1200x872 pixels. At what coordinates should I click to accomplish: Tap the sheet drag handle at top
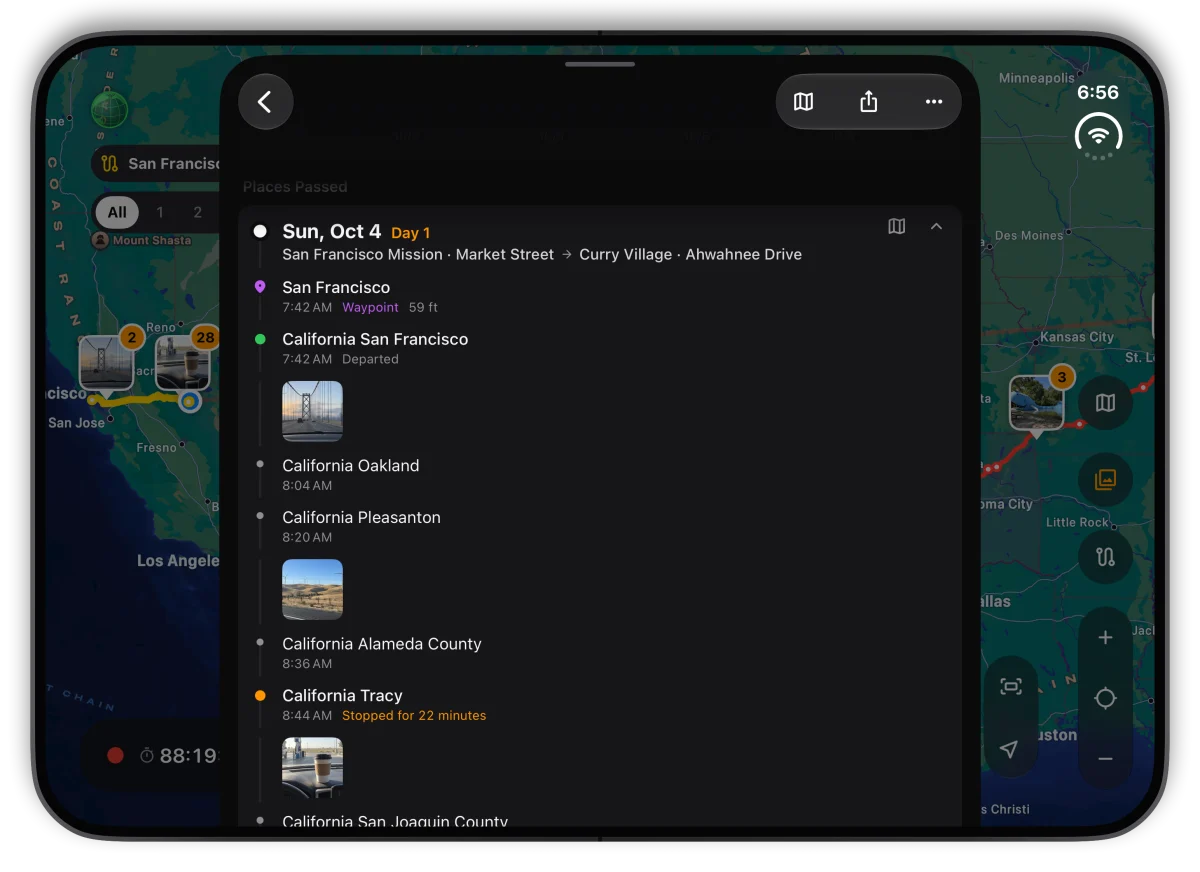coord(600,64)
